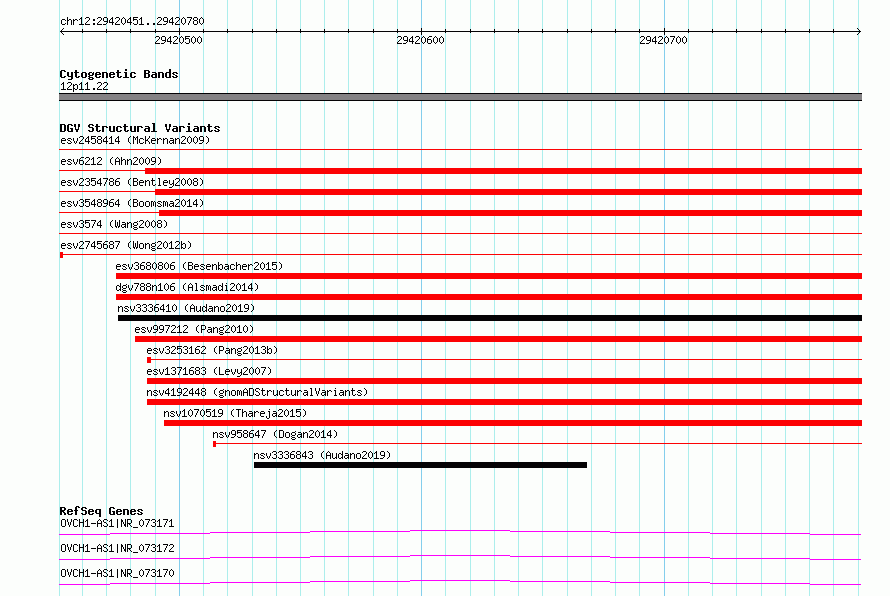Select the red dgv788n106 variant bar

coord(489,297)
